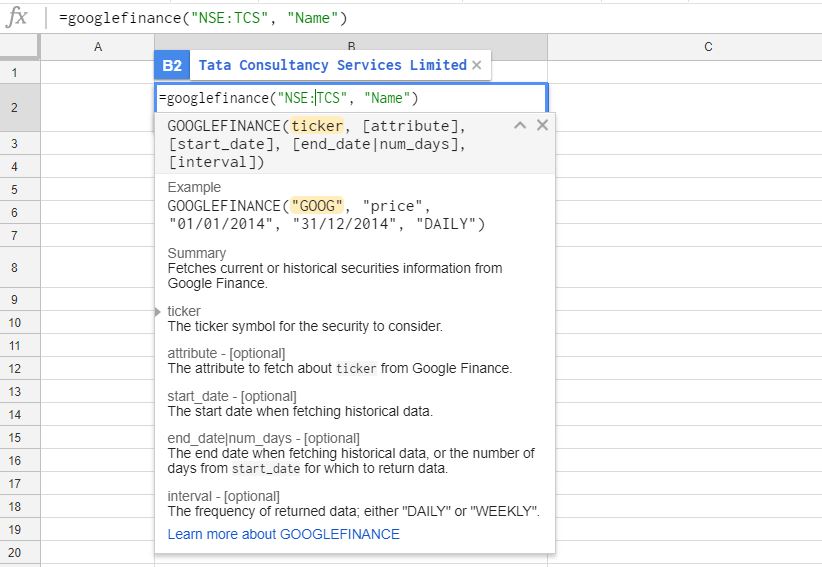This screenshot has width=822, height=567.
Task: Click cell A5
Action: tap(97, 189)
